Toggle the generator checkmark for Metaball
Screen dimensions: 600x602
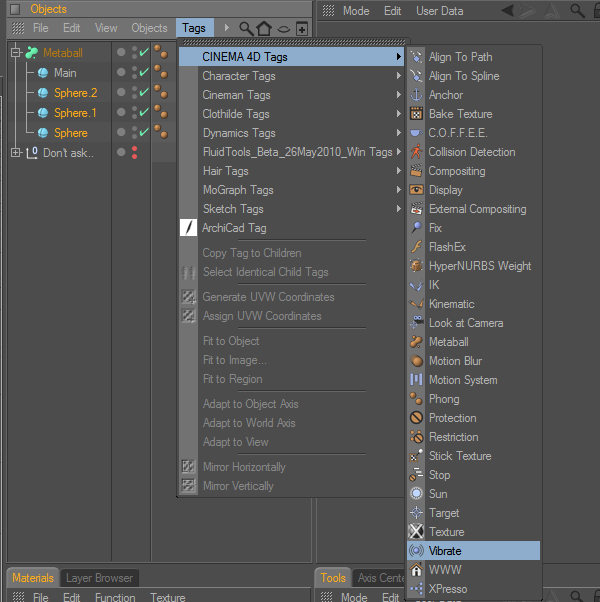tap(144, 52)
